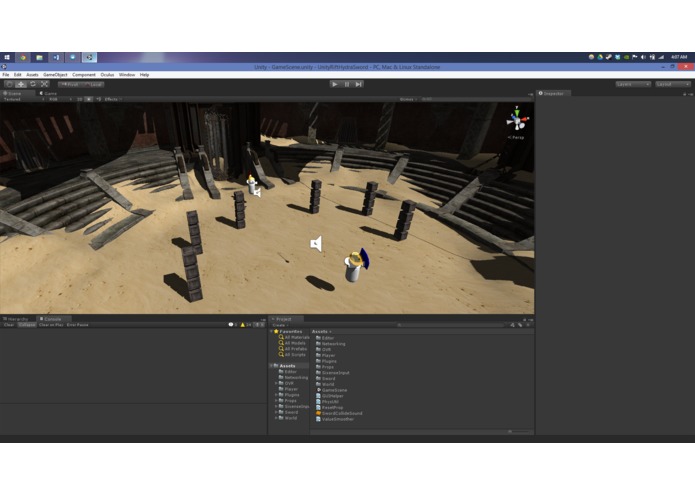
Task: Select the Rotate tool in the toolbar
Action: (33, 84)
